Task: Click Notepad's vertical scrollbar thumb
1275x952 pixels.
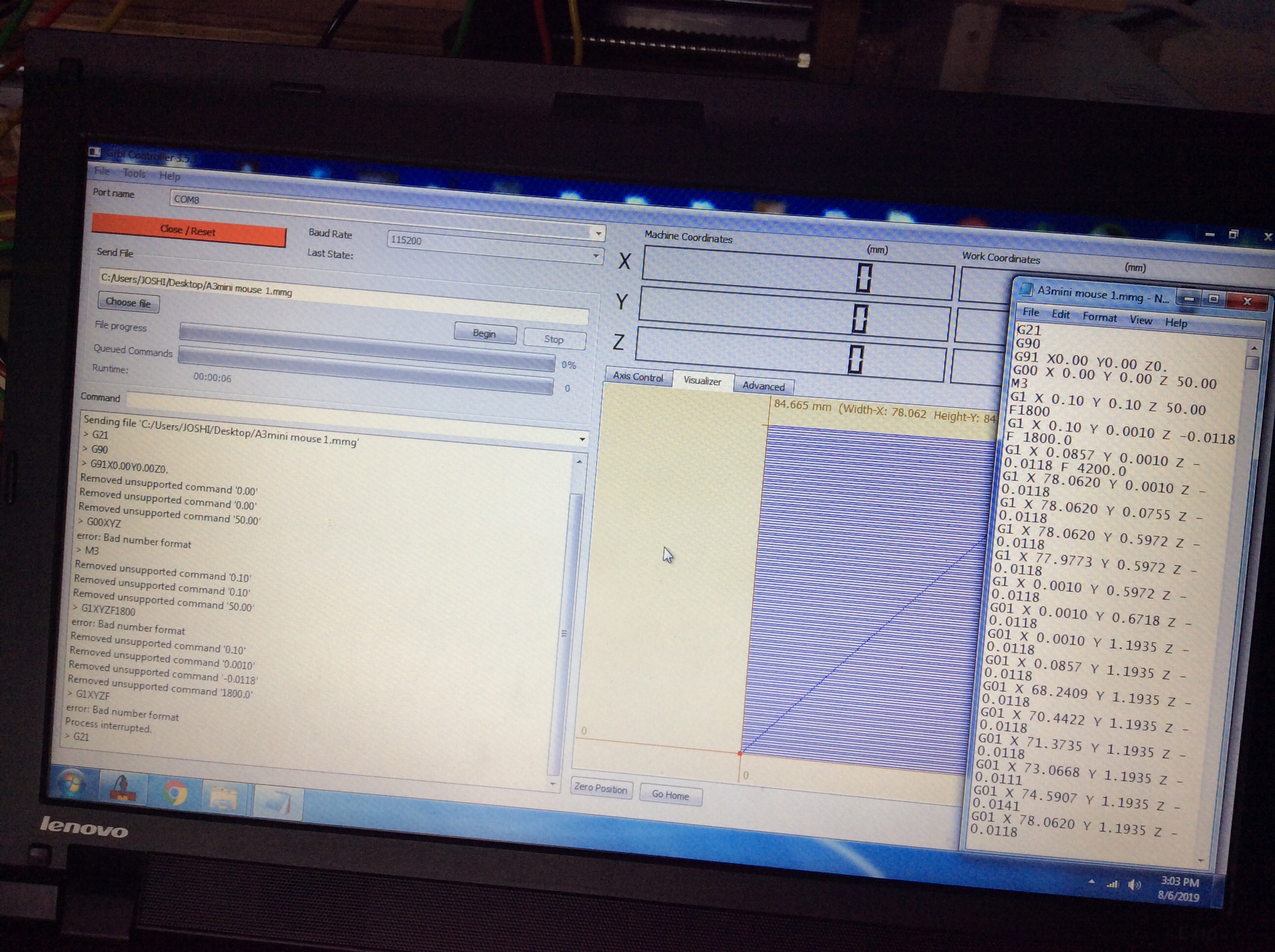Action: [x=1251, y=363]
